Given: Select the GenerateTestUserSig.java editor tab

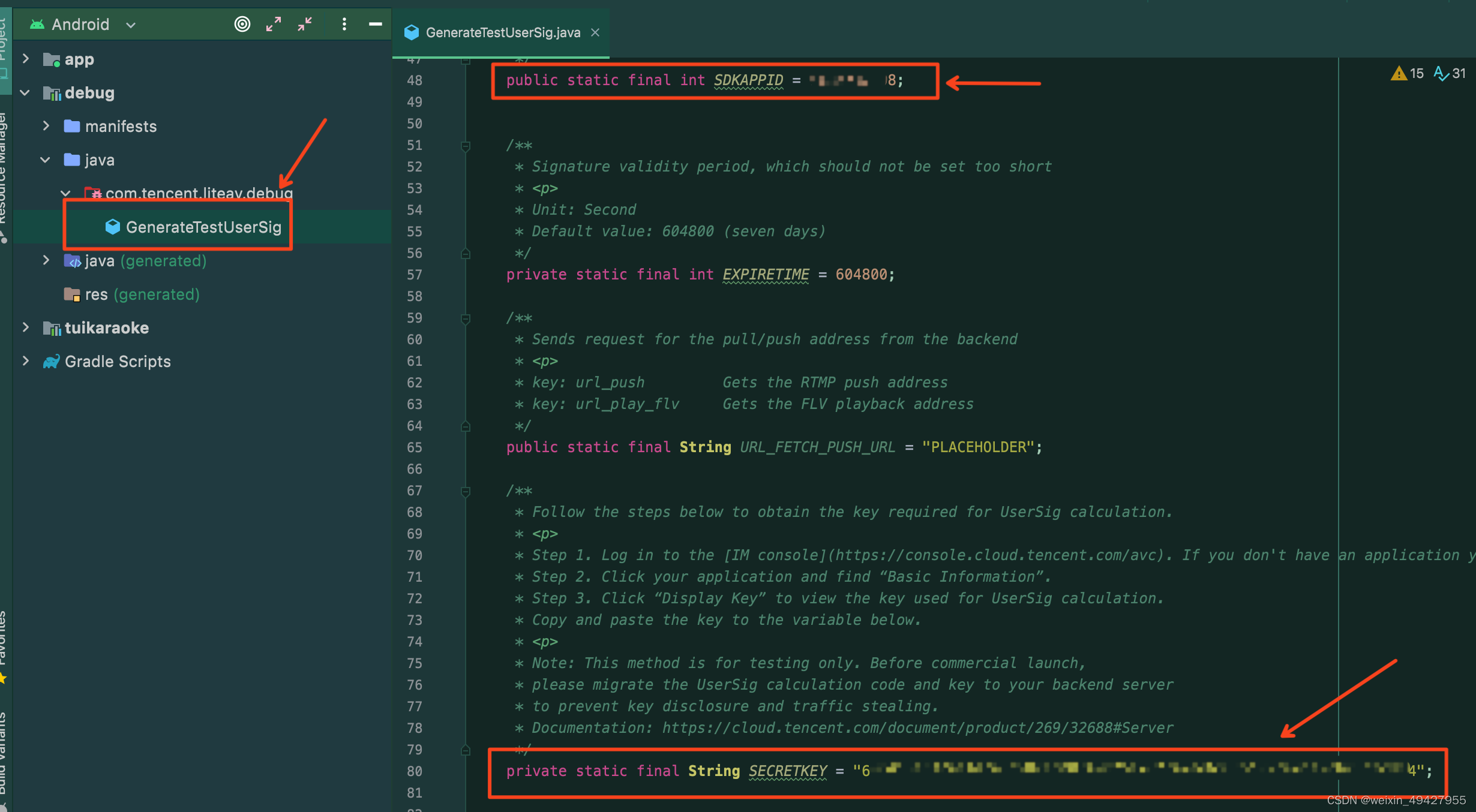Looking at the screenshot, I should point(502,32).
